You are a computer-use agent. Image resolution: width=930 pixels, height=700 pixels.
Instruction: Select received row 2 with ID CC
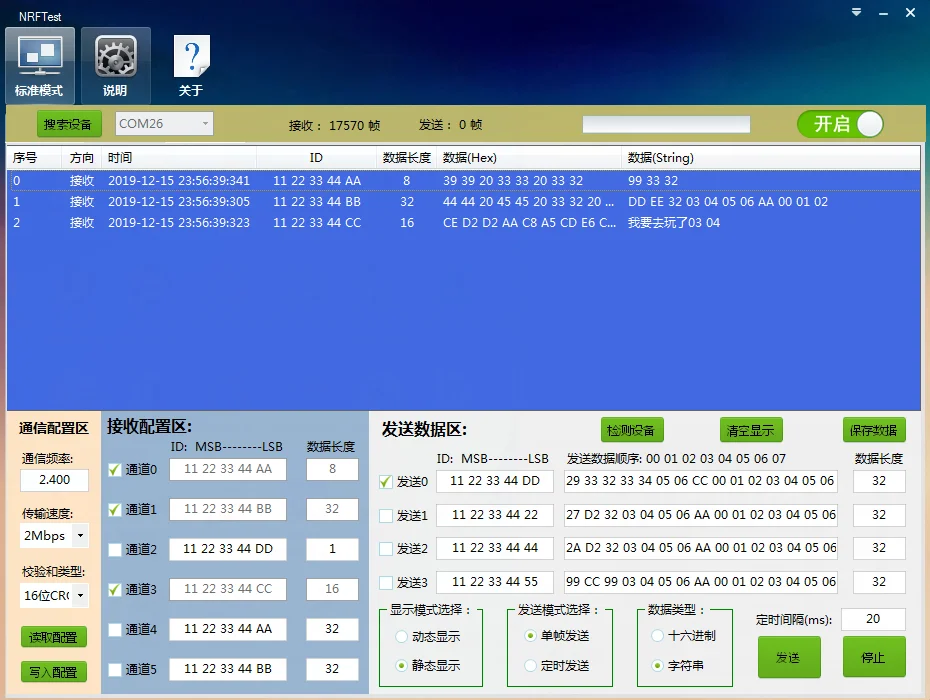pyautogui.click(x=464, y=223)
